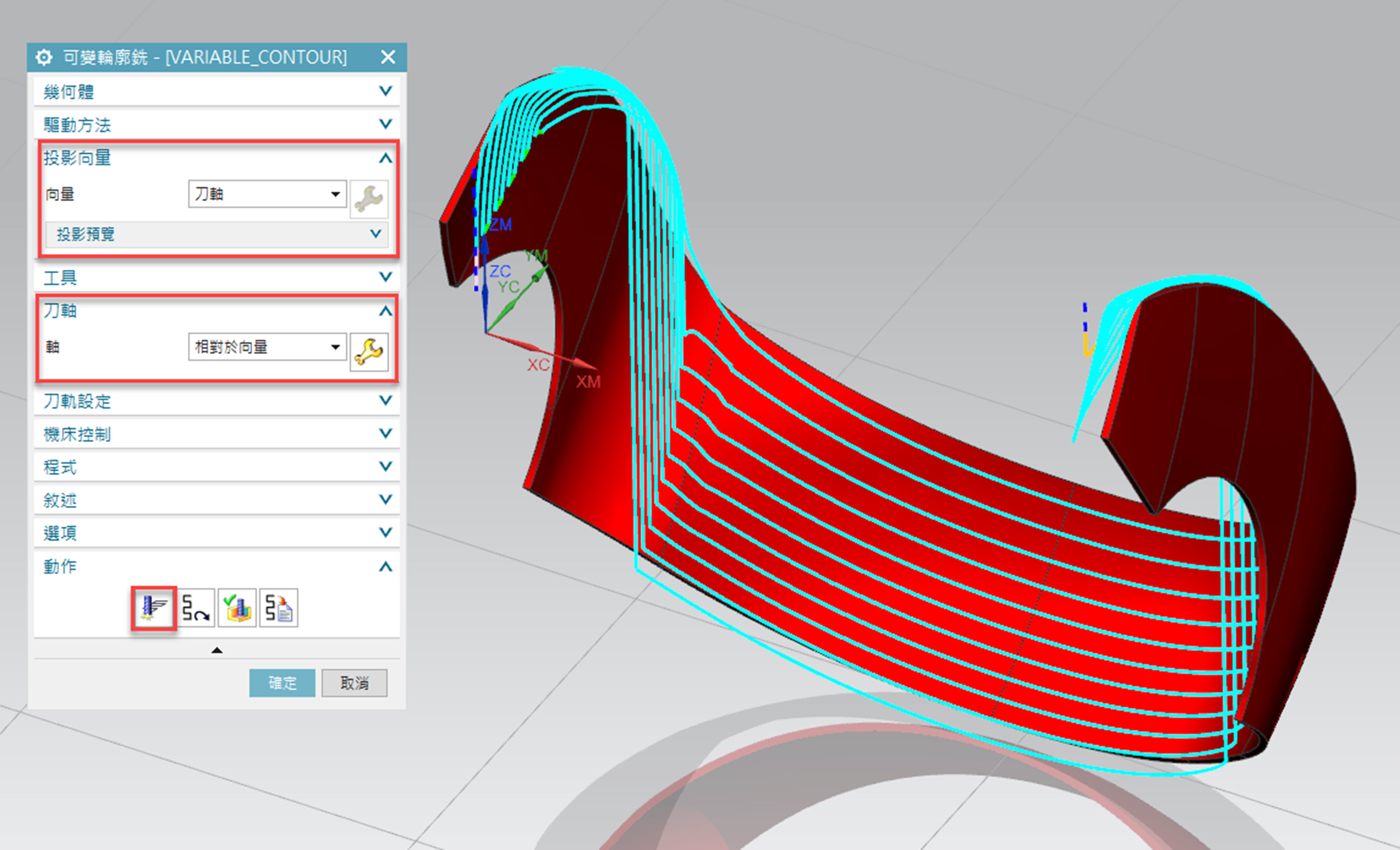Click the YM axis label in the viewport
This screenshot has width=1400, height=850.
(x=536, y=256)
